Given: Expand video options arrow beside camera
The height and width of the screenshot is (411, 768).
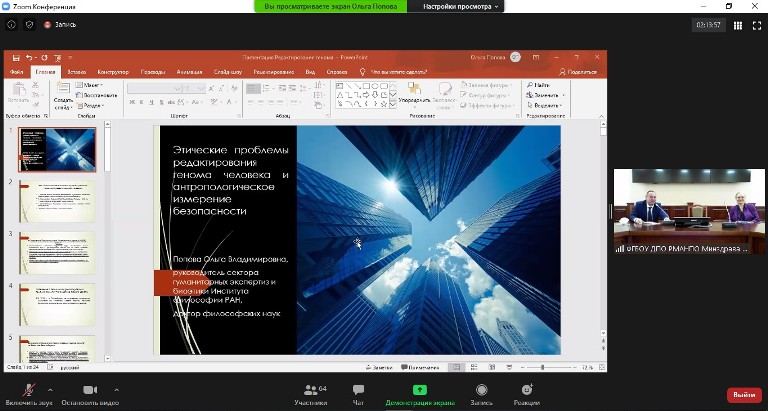Looking at the screenshot, I should [x=116, y=389].
